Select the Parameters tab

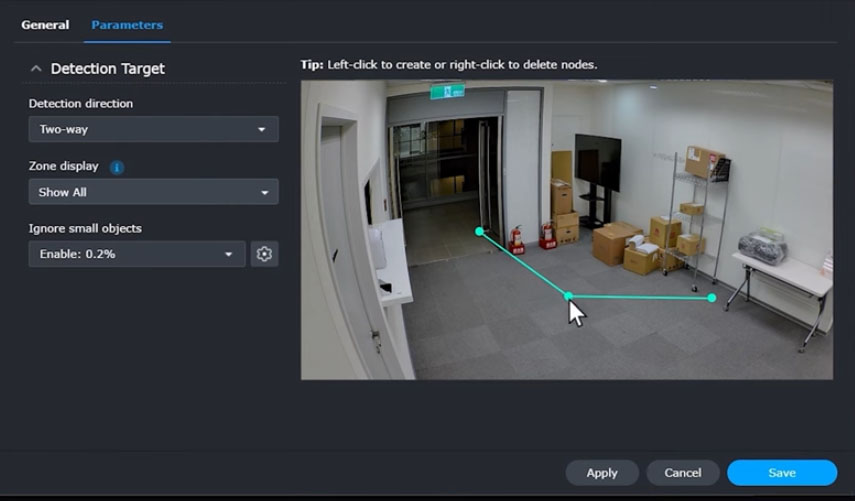[x=127, y=25]
